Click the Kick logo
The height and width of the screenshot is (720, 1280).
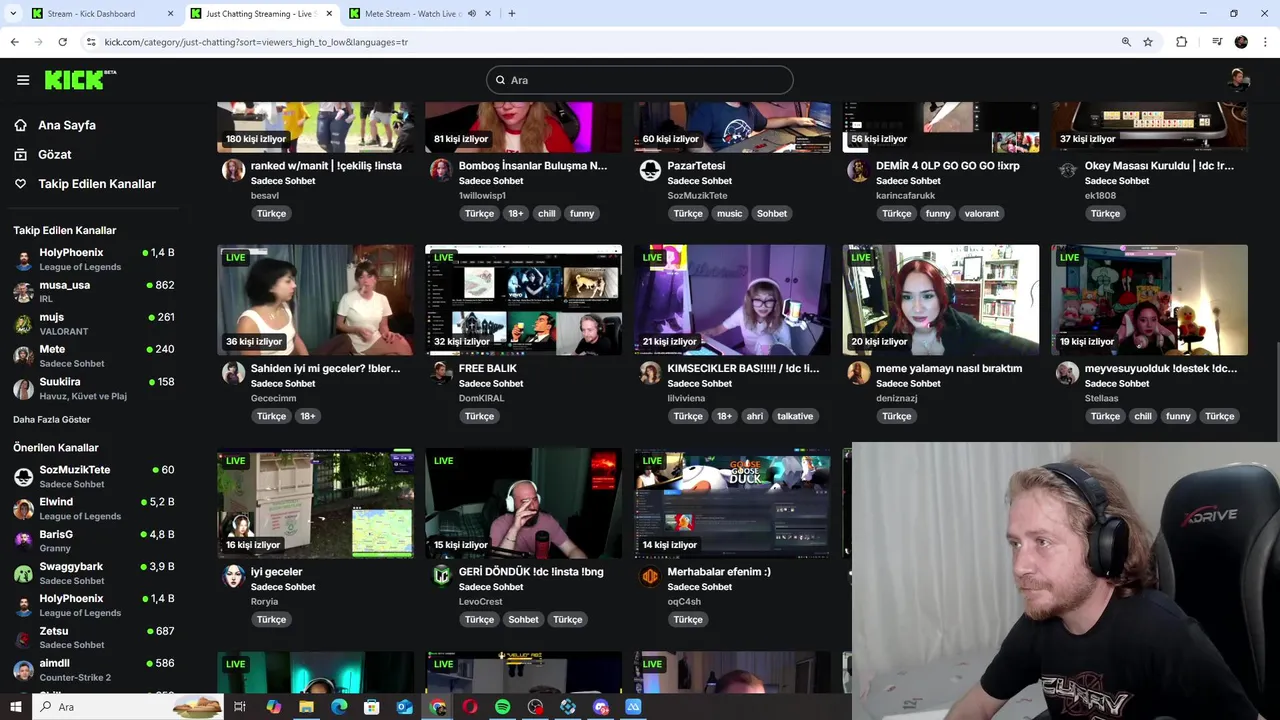click(x=80, y=80)
